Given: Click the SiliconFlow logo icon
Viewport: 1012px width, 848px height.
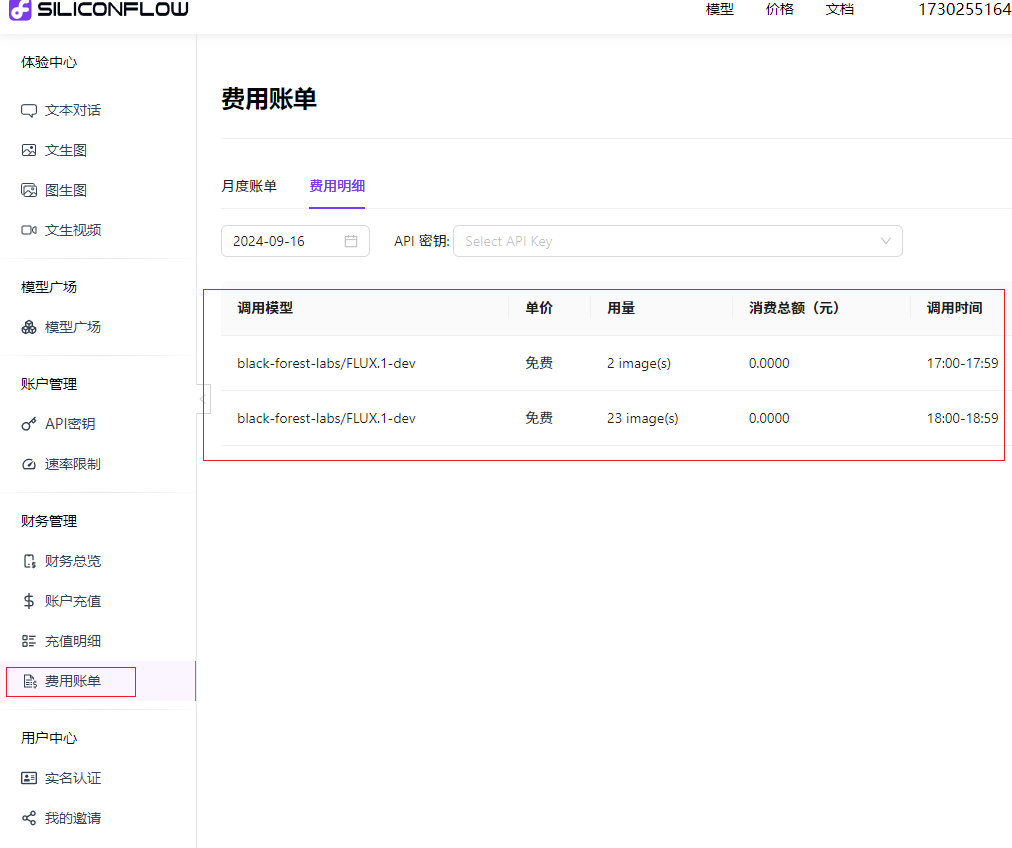Looking at the screenshot, I should pos(19,10).
